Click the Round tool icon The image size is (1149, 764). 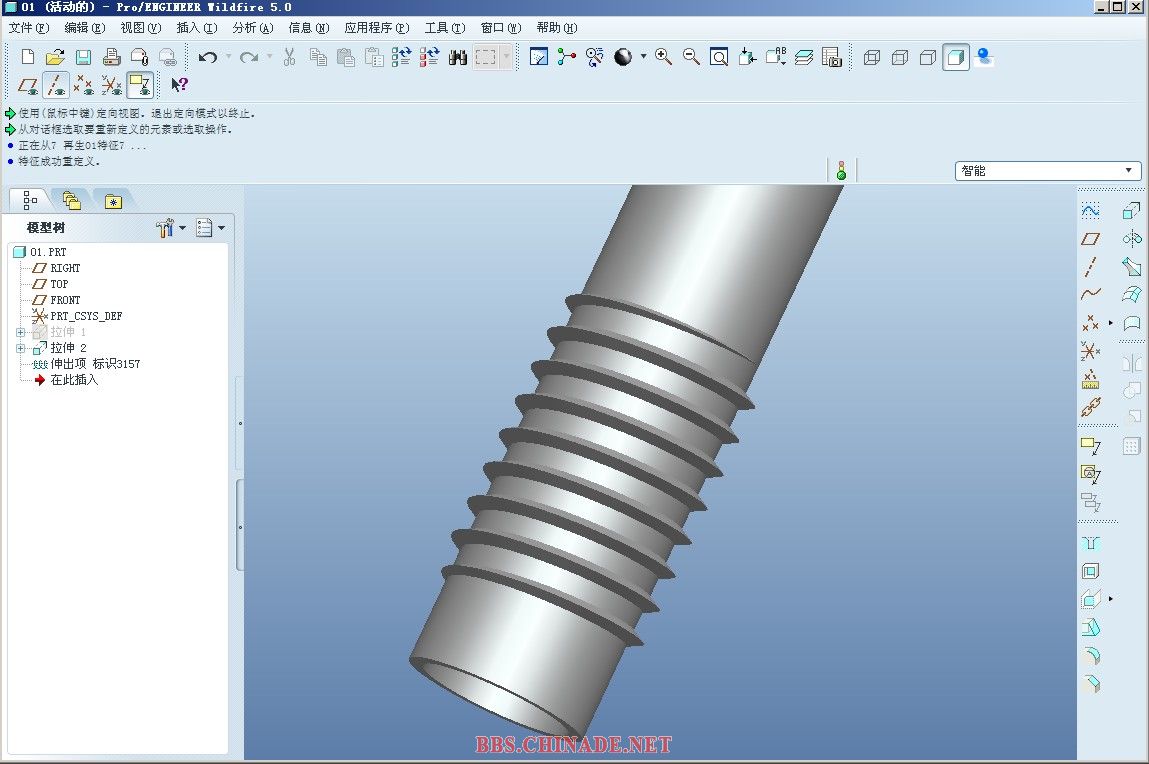tap(1090, 656)
